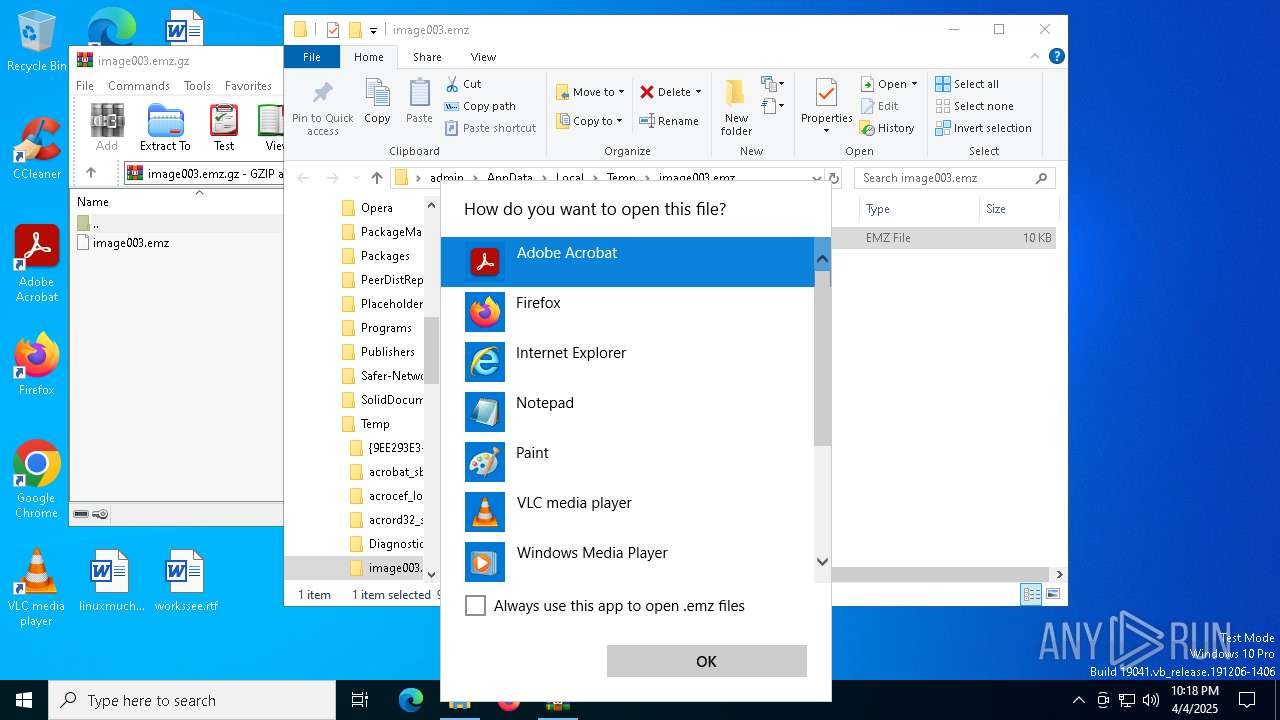Click Invert selection in the ribbon

pos(984,128)
